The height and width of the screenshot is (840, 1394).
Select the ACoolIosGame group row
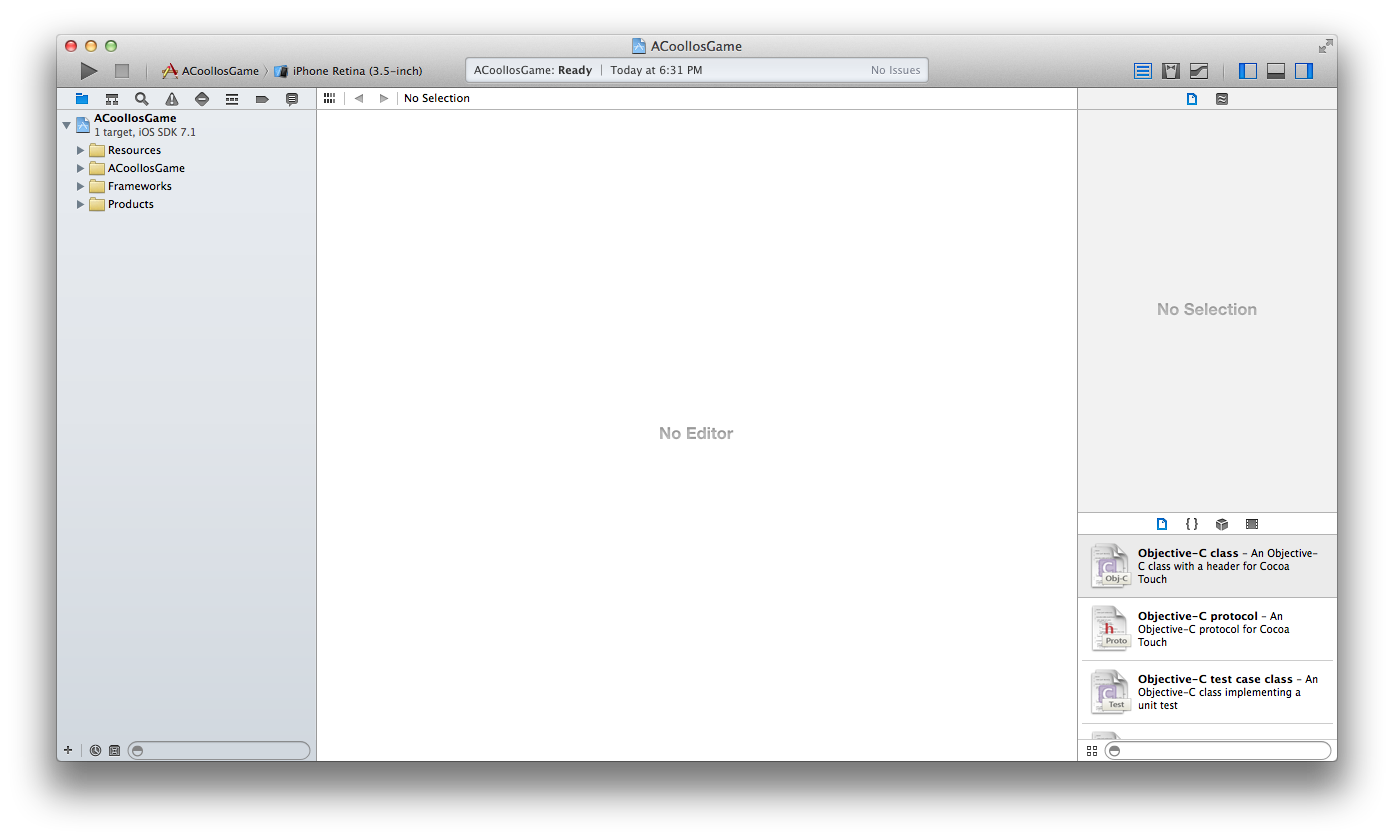point(186,168)
